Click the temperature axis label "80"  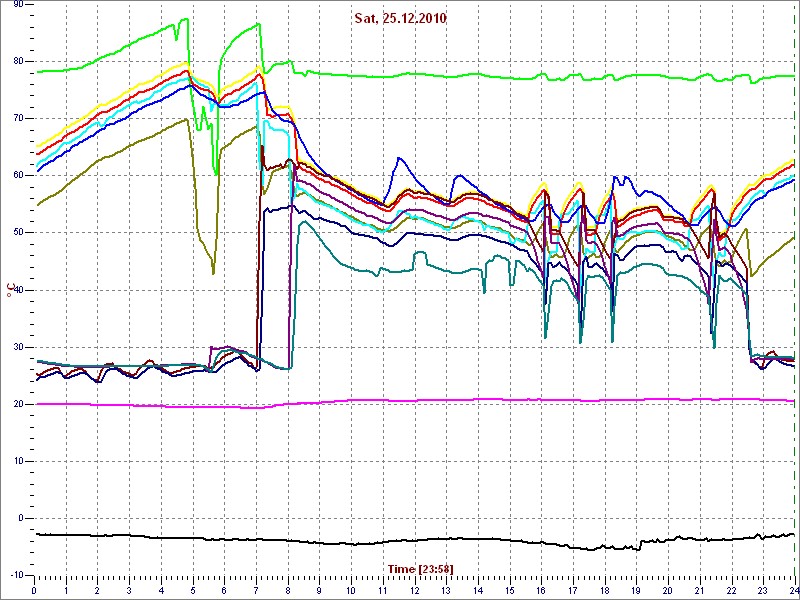(17, 61)
